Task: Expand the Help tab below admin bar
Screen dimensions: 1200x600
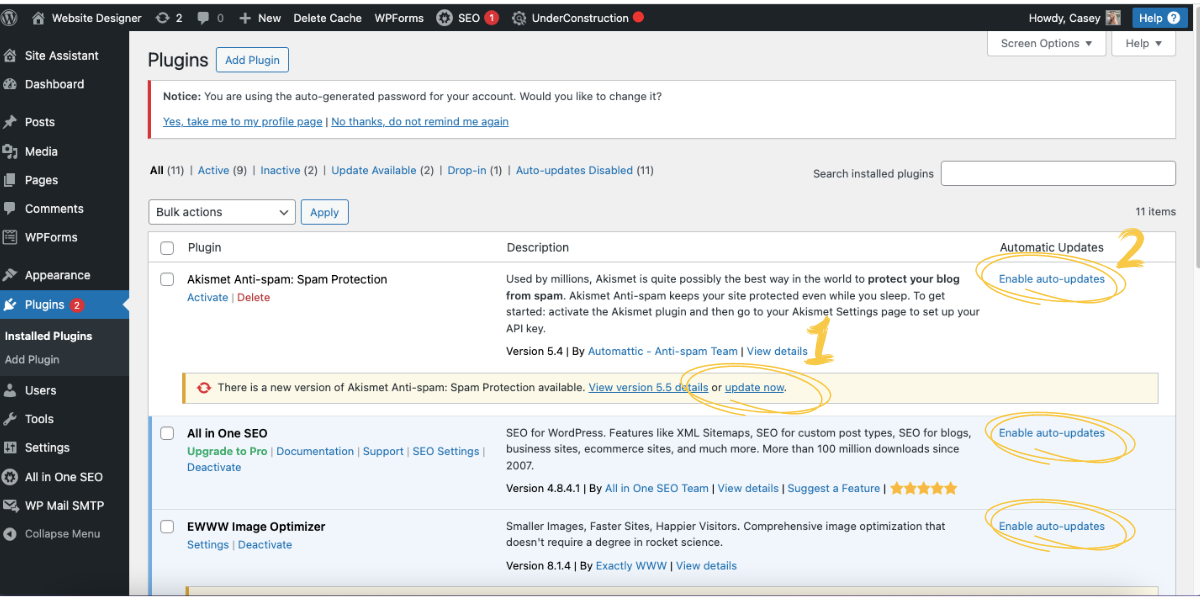Action: (1144, 43)
